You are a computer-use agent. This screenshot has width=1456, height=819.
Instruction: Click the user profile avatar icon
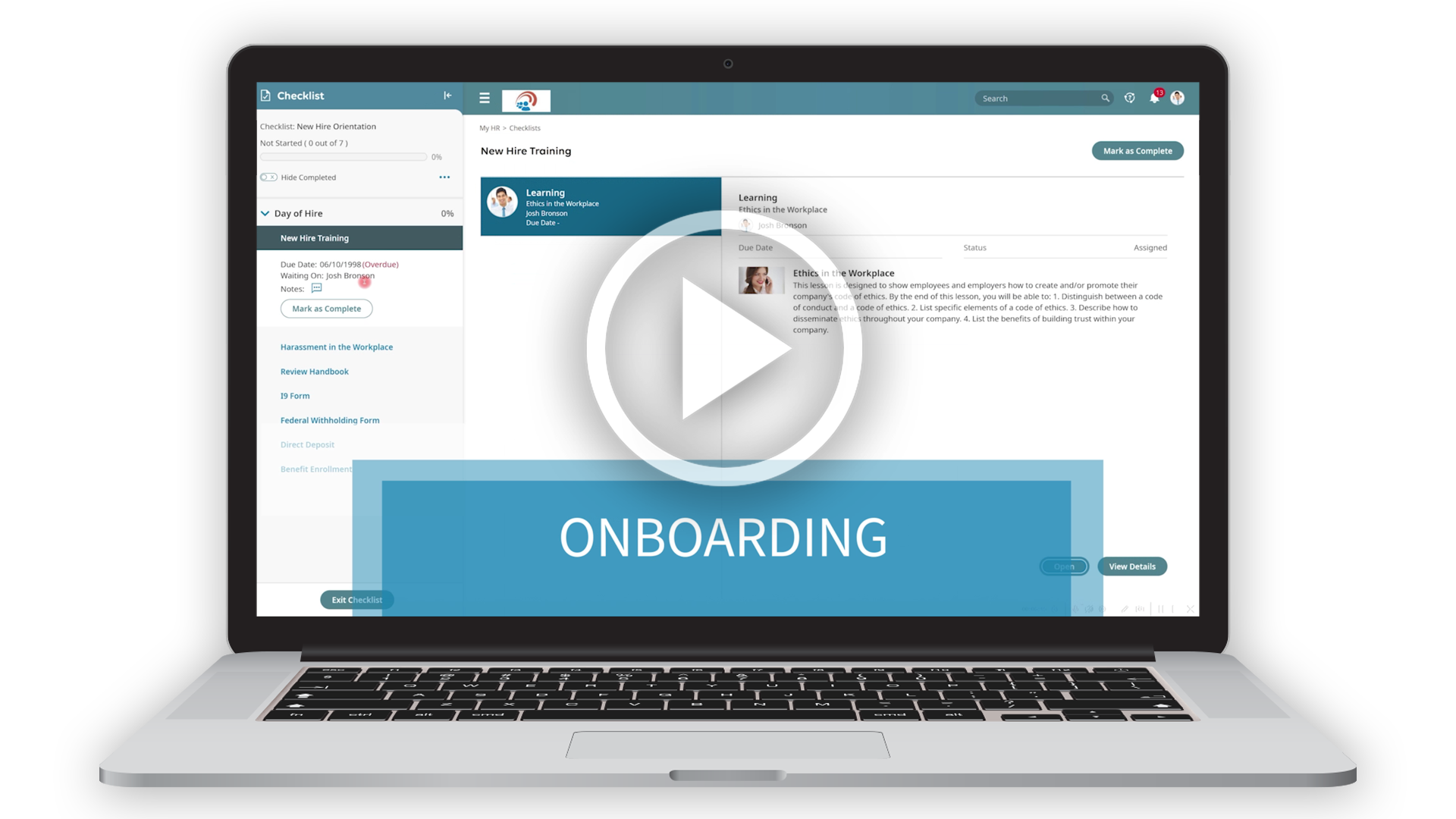click(x=1177, y=98)
